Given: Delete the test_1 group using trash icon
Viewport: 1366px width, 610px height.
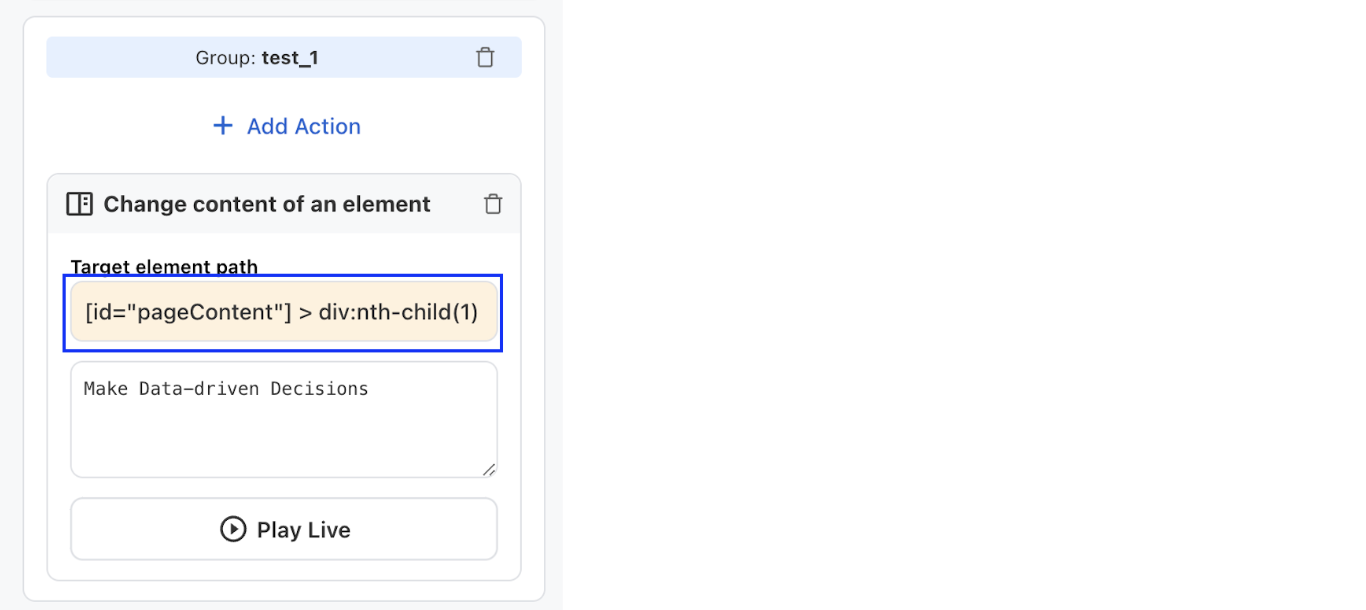Looking at the screenshot, I should click(485, 58).
